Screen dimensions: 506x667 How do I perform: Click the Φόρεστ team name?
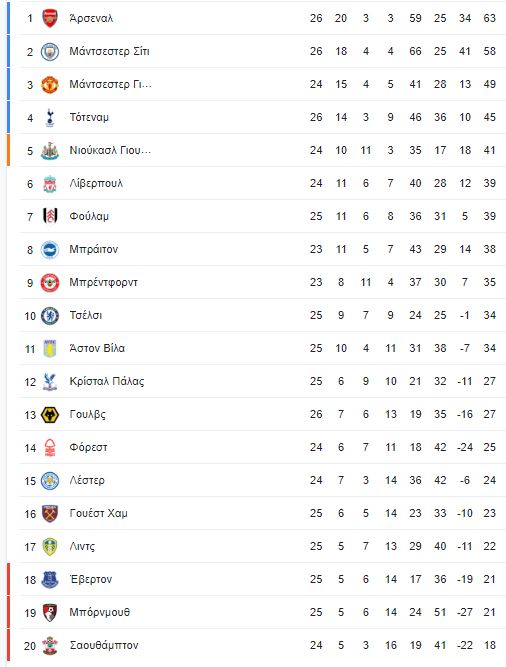tap(88, 448)
